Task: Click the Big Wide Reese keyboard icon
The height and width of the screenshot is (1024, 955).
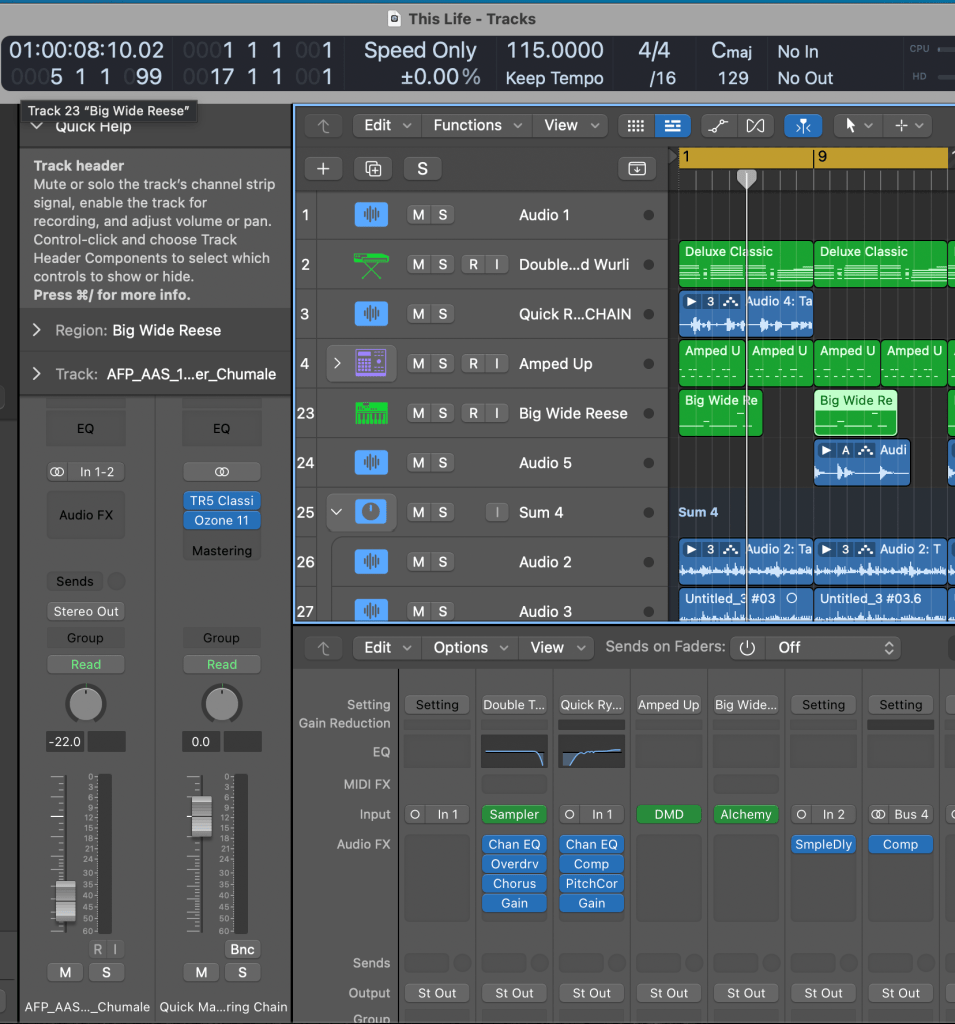Action: click(x=371, y=413)
